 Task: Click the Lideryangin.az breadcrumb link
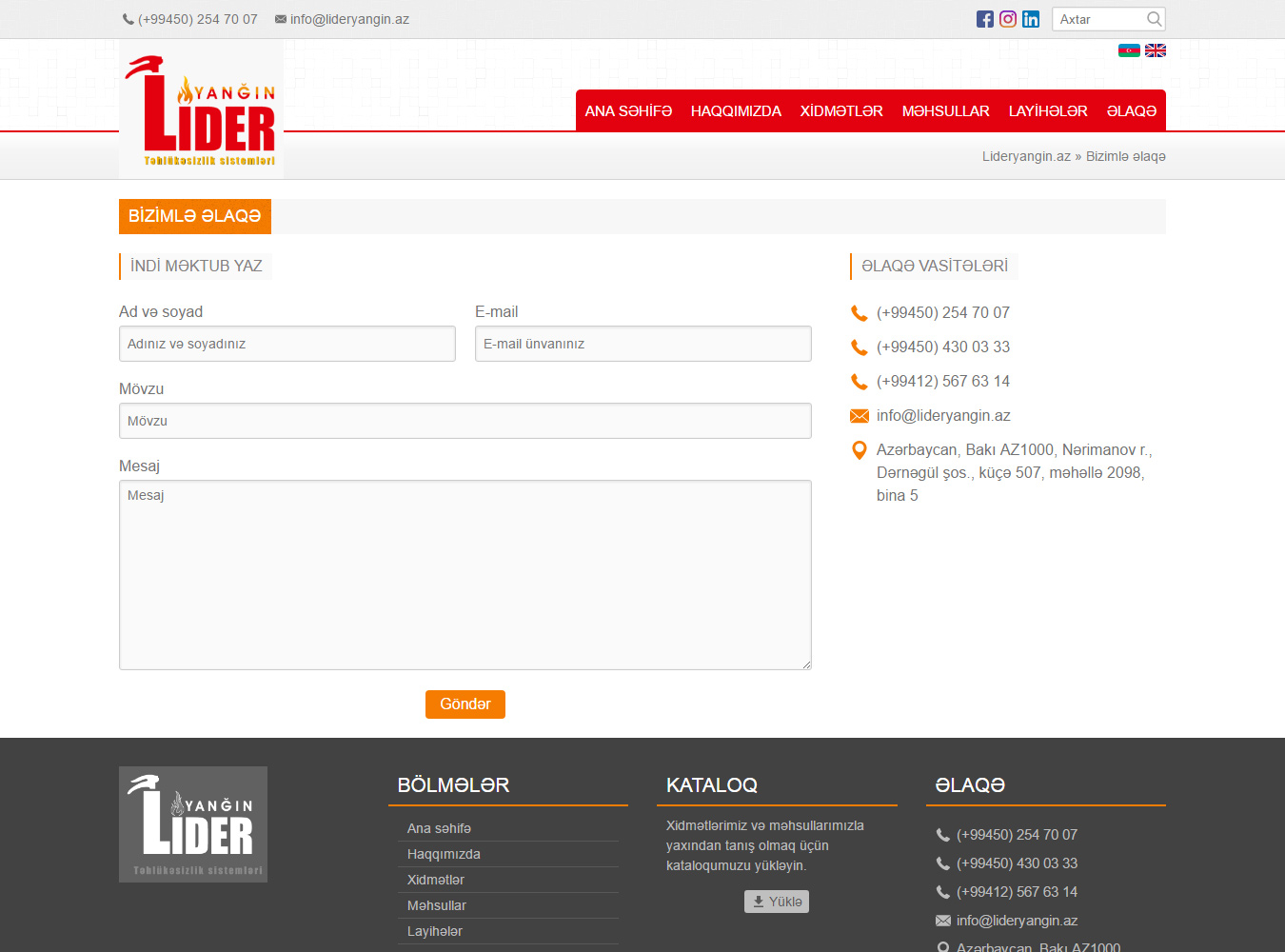click(1026, 156)
